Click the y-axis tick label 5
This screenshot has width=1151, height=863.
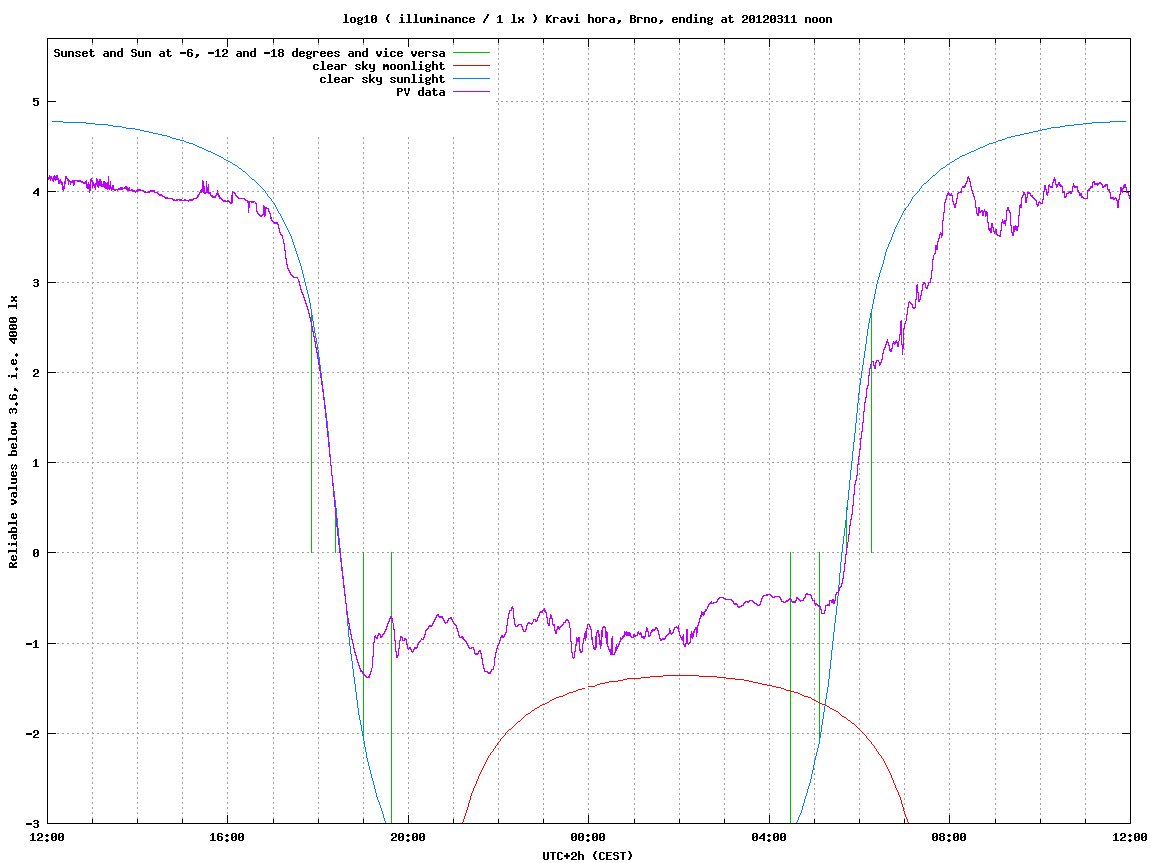[35, 102]
